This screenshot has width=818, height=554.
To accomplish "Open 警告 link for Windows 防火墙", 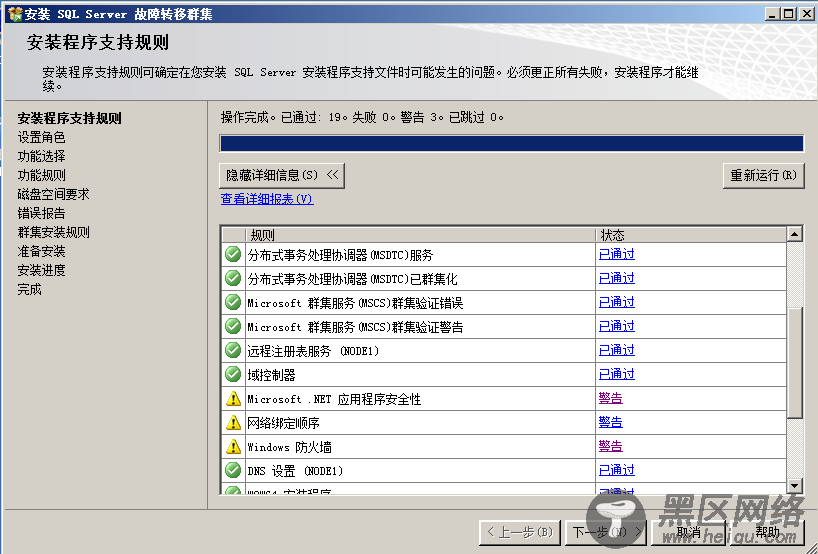I will 610,446.
